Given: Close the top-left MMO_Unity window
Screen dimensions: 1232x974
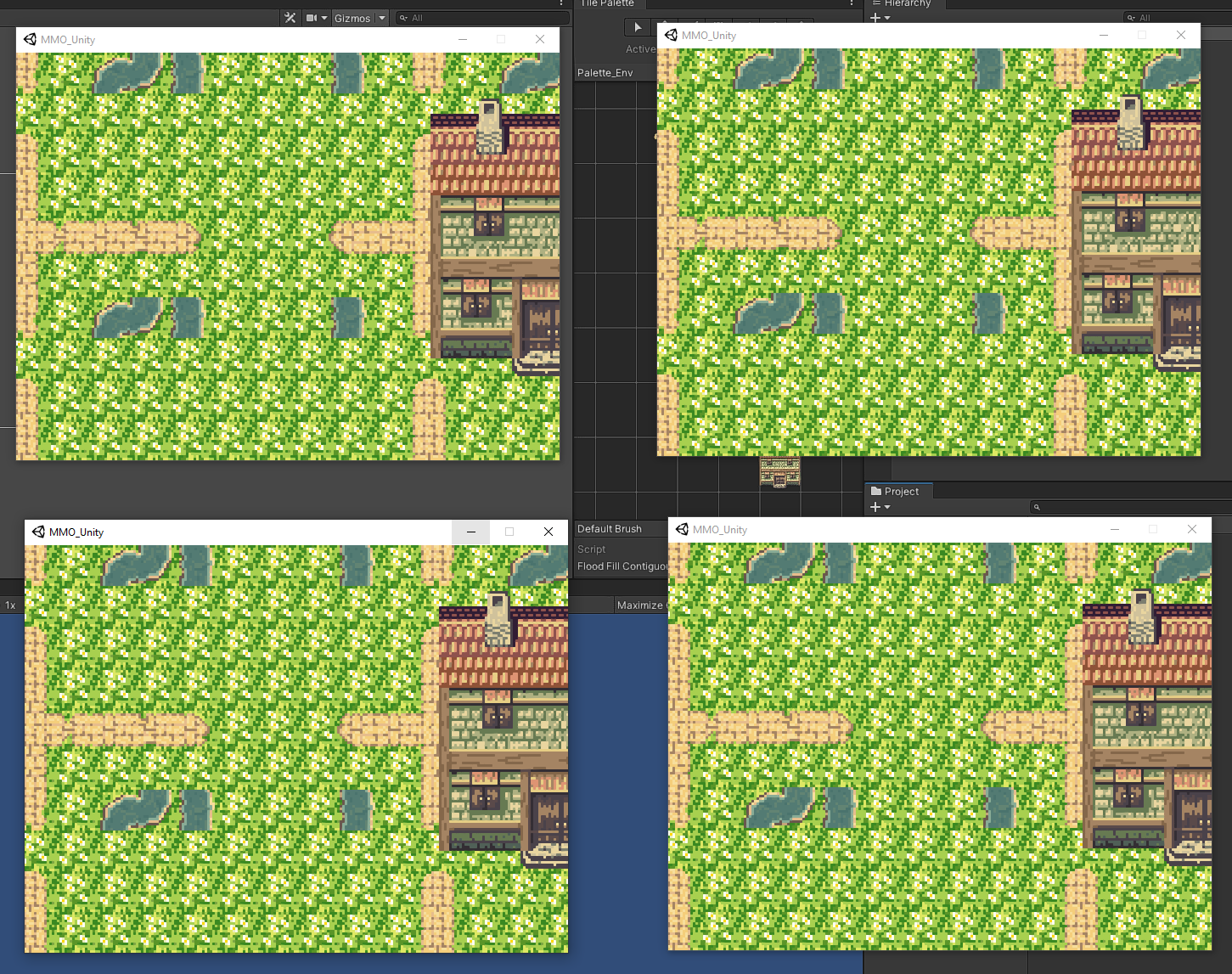Looking at the screenshot, I should [x=540, y=39].
